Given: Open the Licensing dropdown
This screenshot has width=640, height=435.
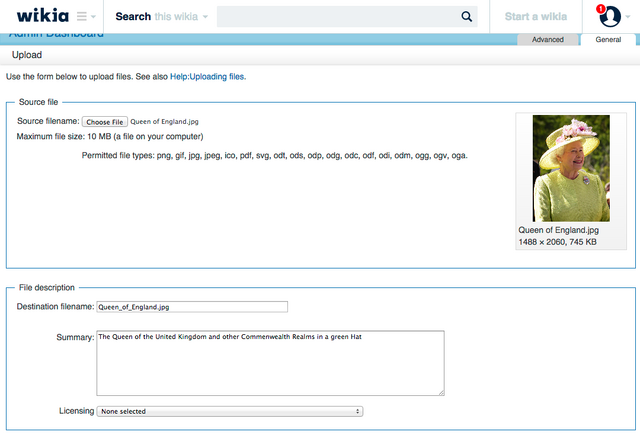Looking at the screenshot, I should [230, 411].
